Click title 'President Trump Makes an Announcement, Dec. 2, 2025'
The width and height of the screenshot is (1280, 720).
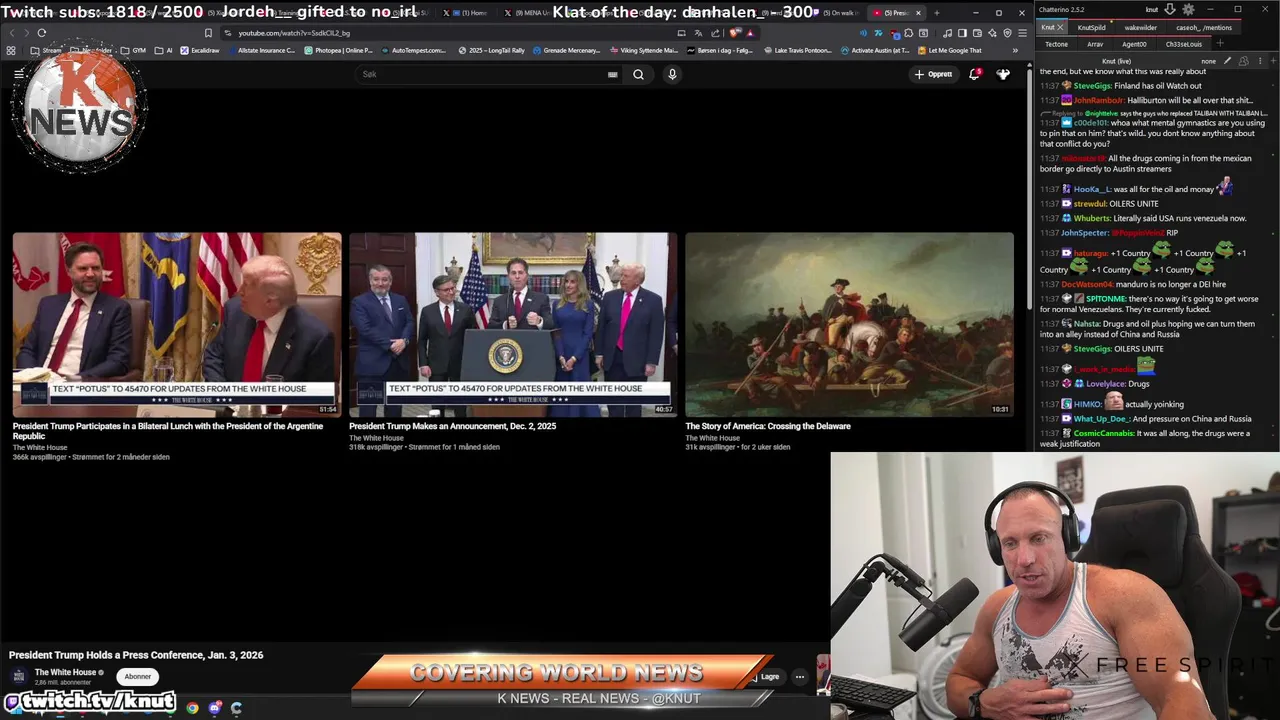point(452,426)
